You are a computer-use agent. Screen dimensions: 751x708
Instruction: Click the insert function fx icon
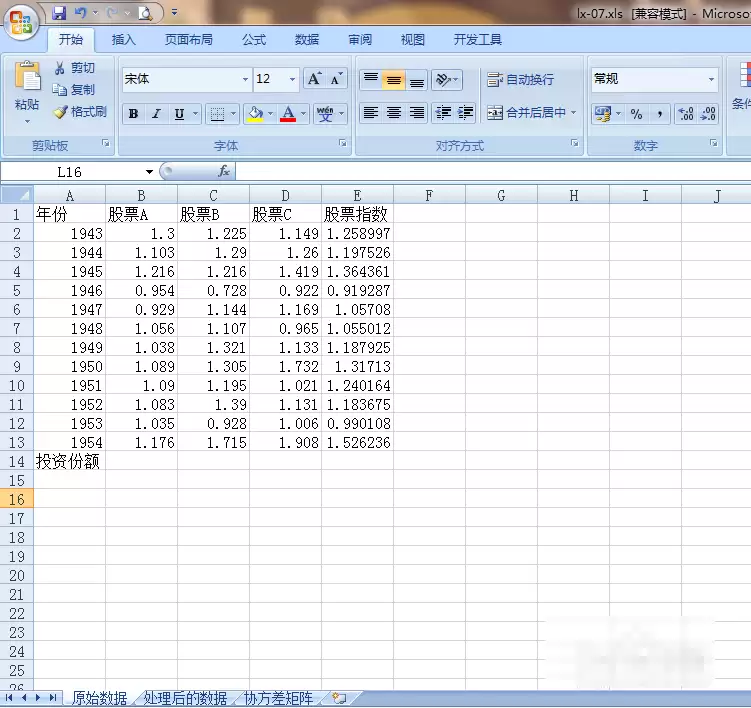click(224, 171)
